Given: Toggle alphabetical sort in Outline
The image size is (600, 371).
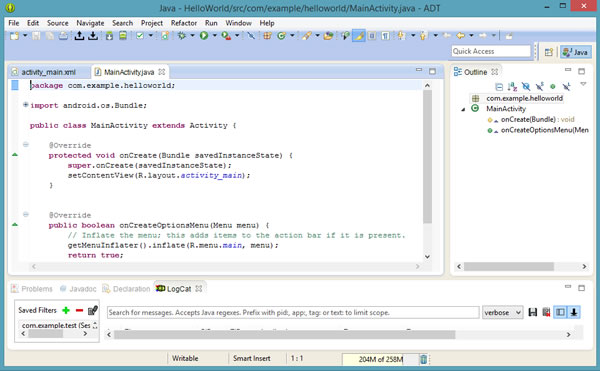Looking at the screenshot, I should [x=512, y=87].
